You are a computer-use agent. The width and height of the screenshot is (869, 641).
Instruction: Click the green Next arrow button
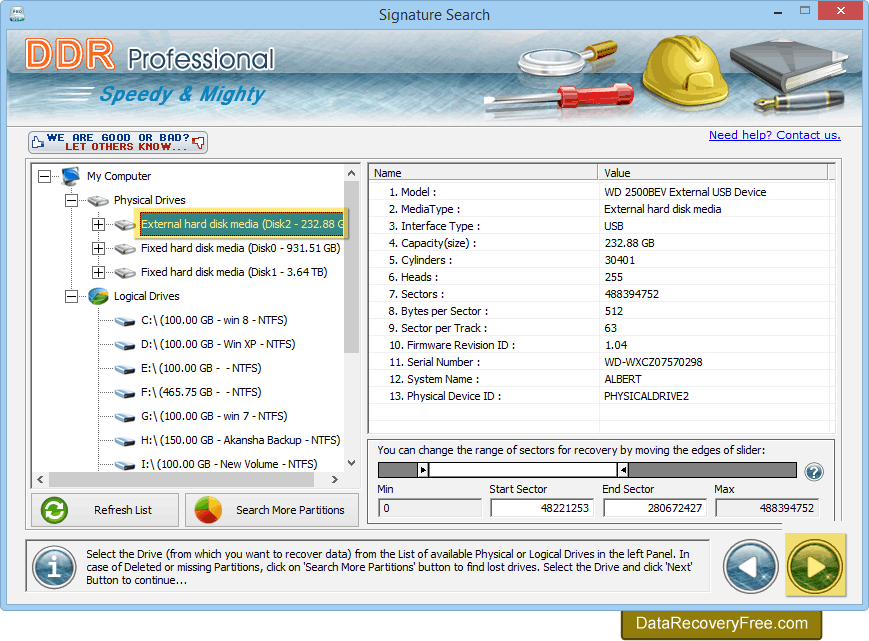pos(815,566)
